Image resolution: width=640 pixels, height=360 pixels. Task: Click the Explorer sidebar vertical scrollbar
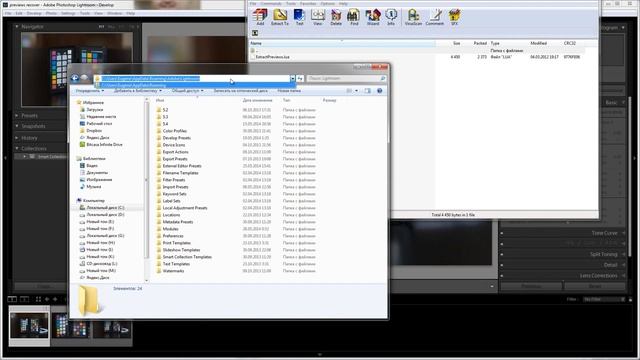tap(147, 180)
